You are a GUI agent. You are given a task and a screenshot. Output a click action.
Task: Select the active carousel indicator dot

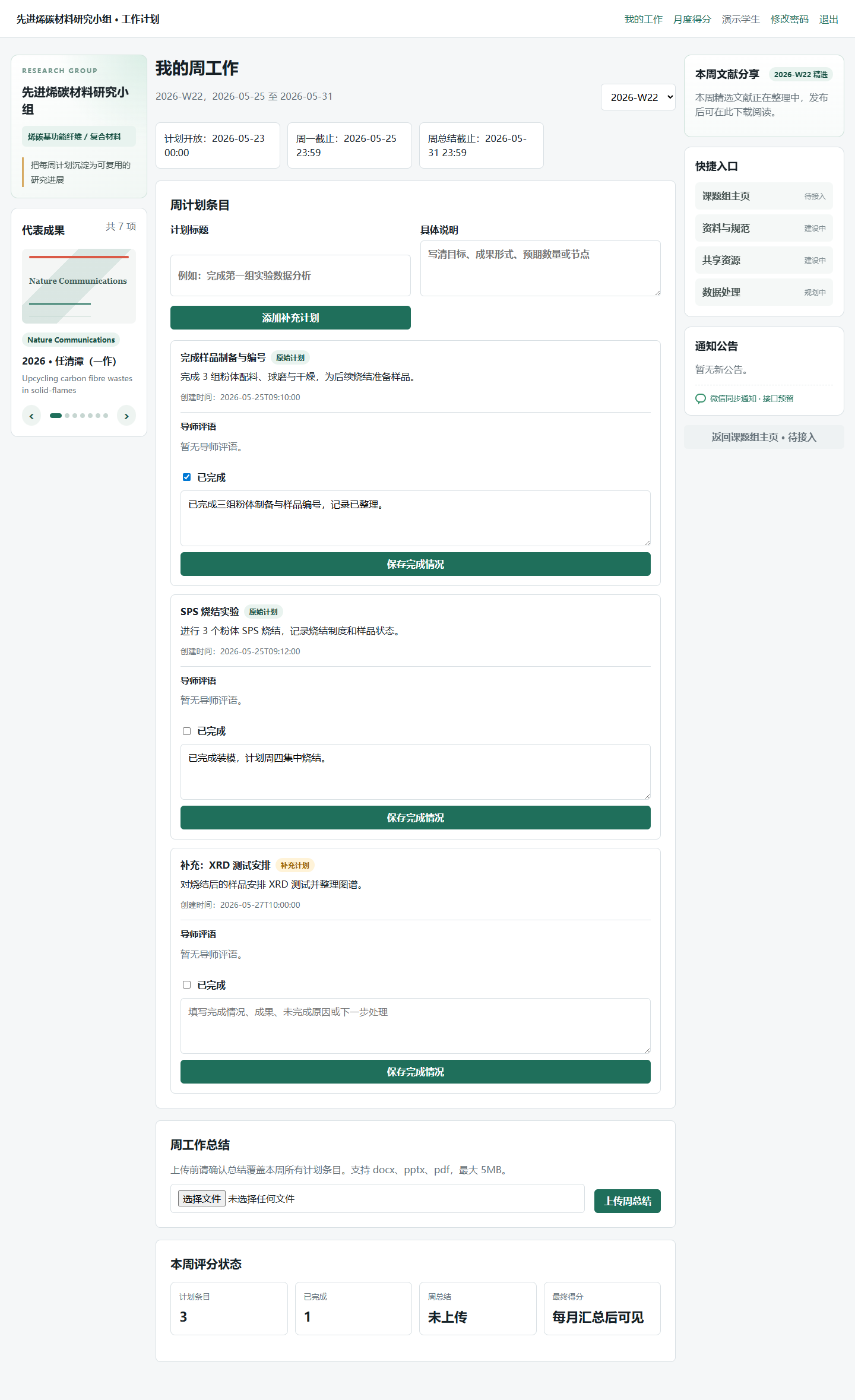tap(56, 416)
